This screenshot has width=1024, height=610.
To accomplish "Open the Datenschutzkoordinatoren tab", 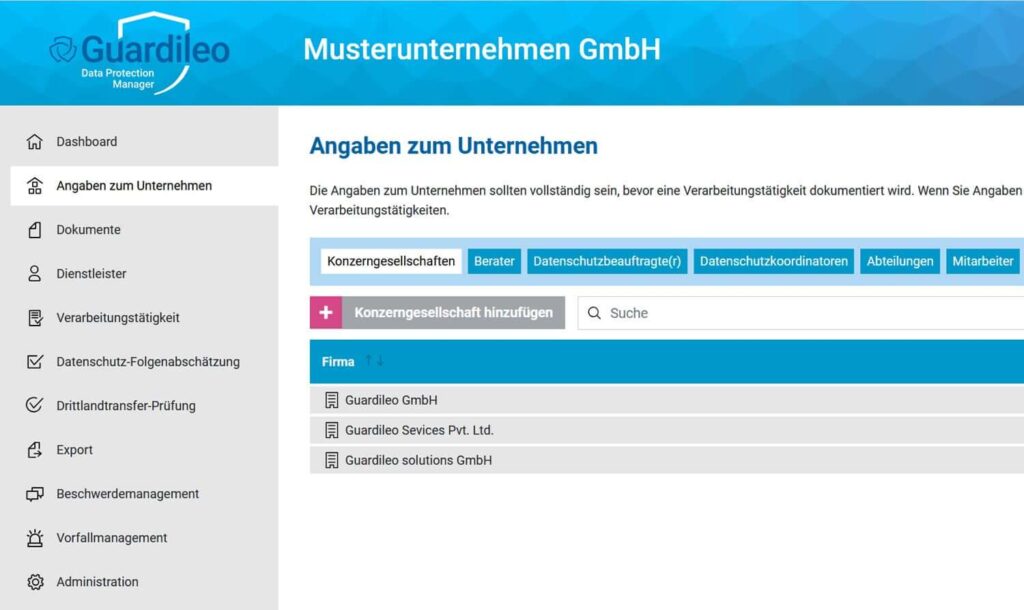I will (774, 261).
